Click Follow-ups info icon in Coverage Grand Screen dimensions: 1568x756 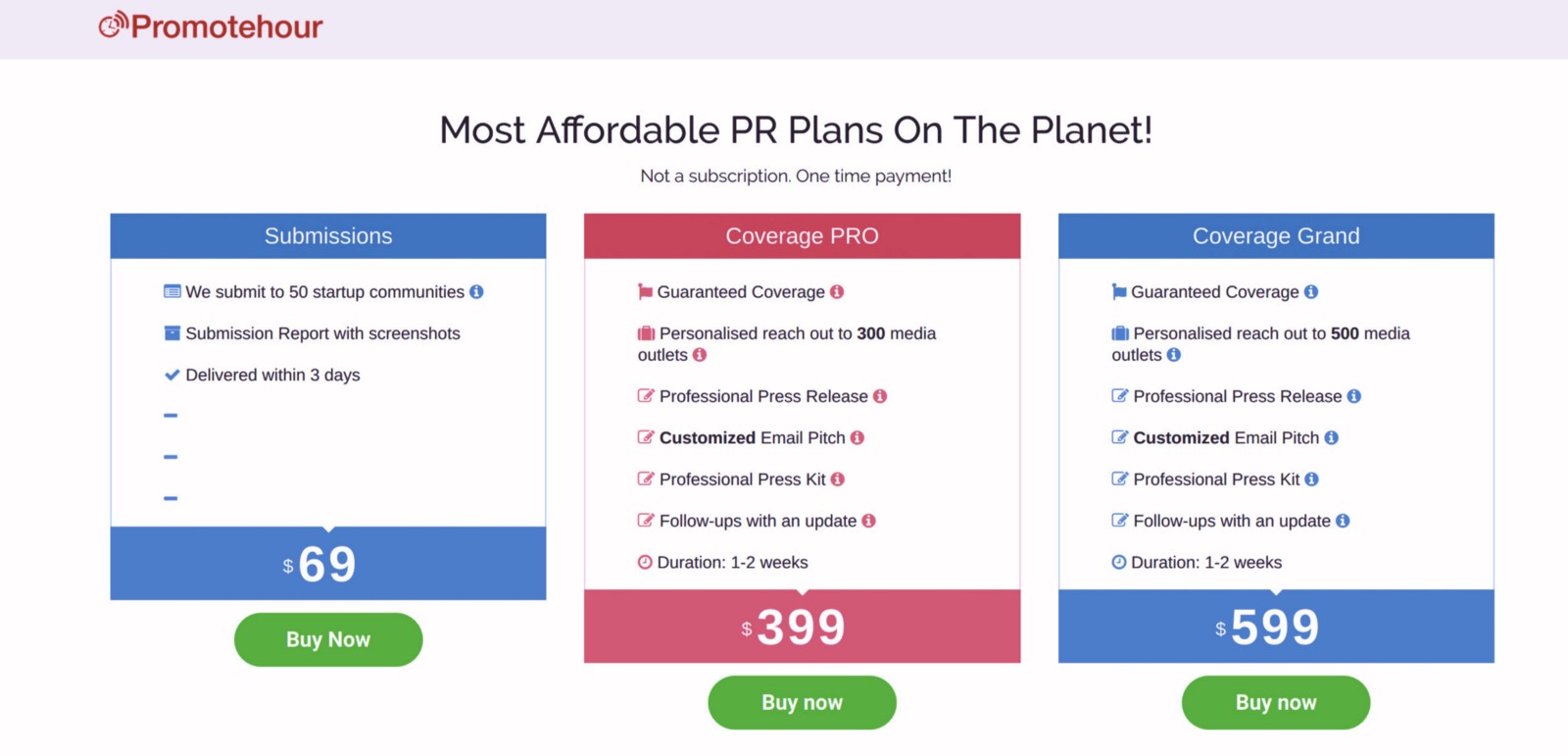coord(1343,521)
